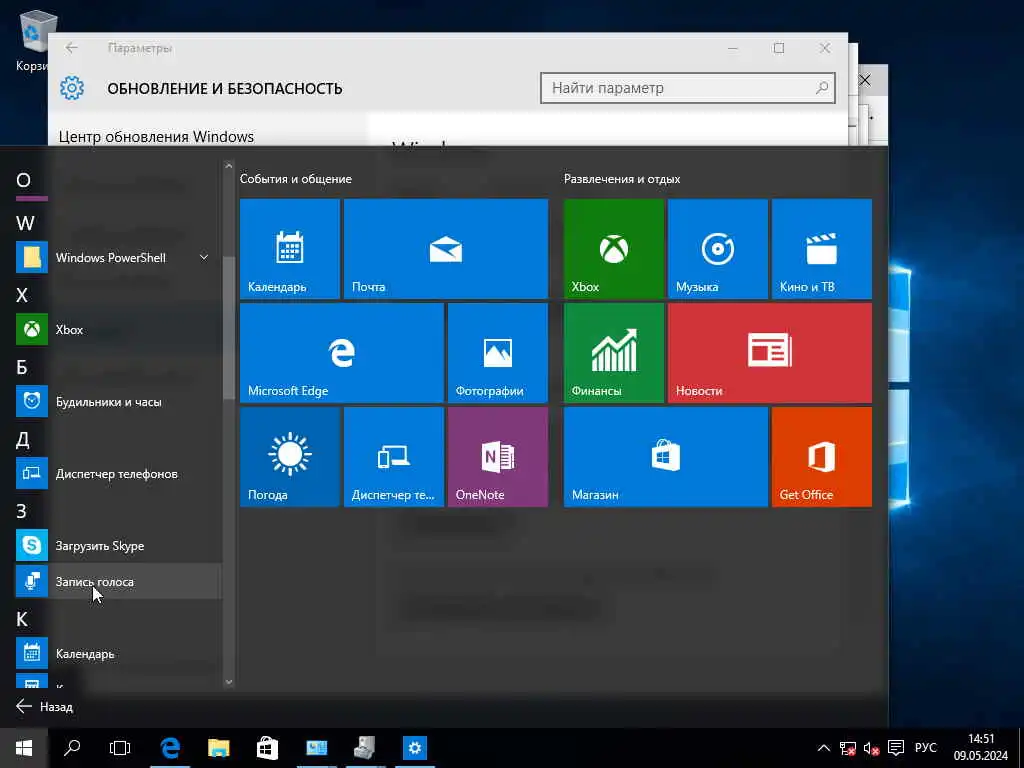Open the Settings gear on taskbar
The height and width of the screenshot is (768, 1024).
click(414, 748)
